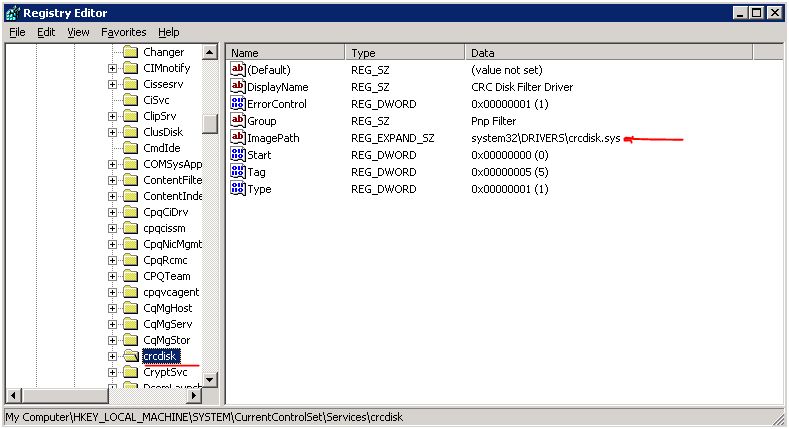
Task: Click the ContentIndex folder icon
Action: (130, 196)
